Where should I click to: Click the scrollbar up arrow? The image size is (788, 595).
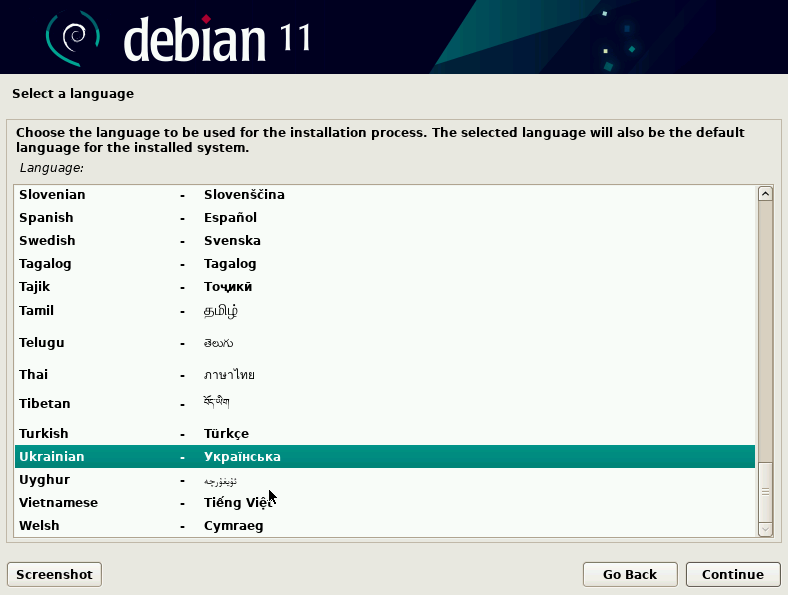click(x=765, y=194)
